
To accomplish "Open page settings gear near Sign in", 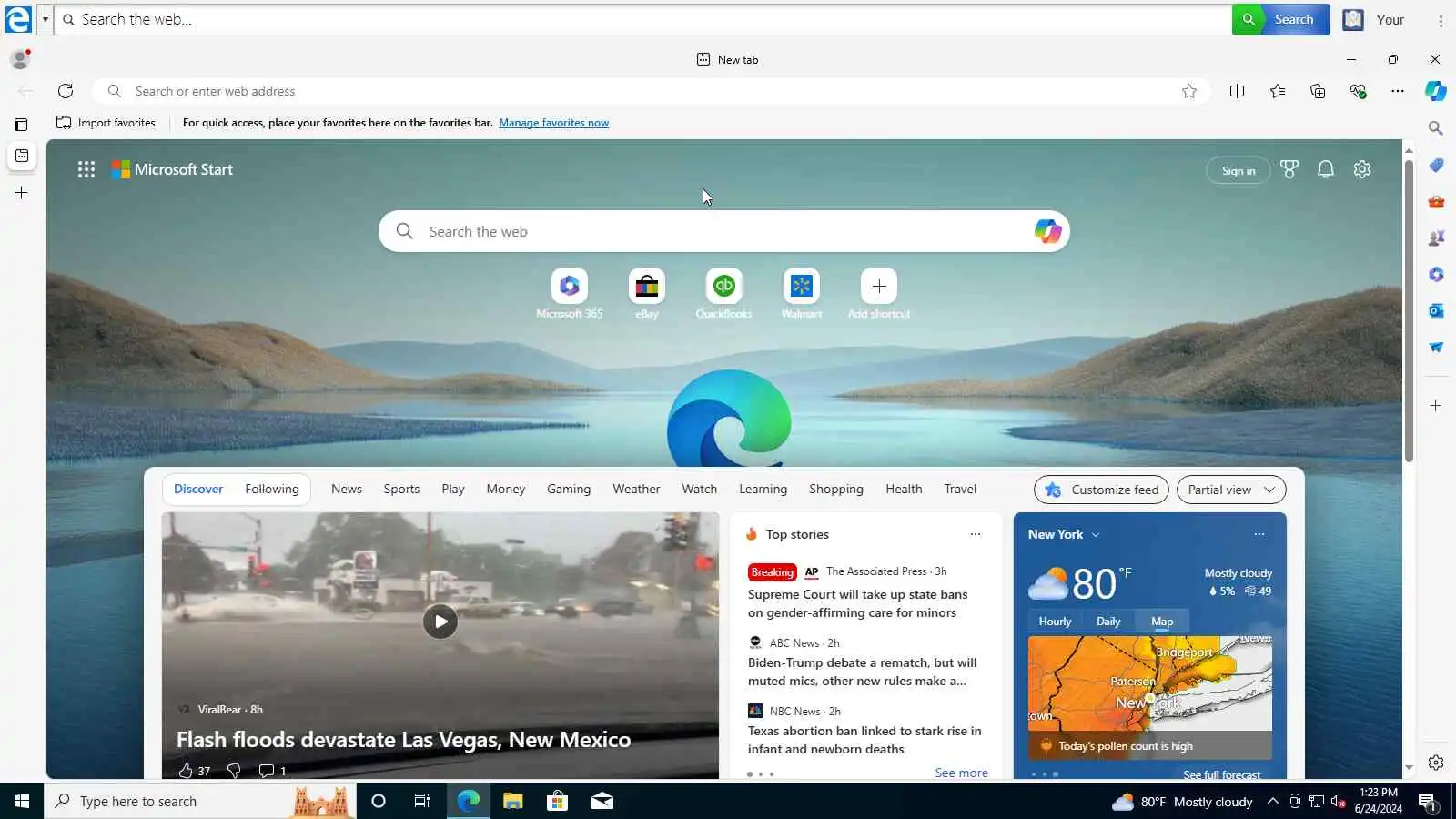I will [x=1362, y=169].
